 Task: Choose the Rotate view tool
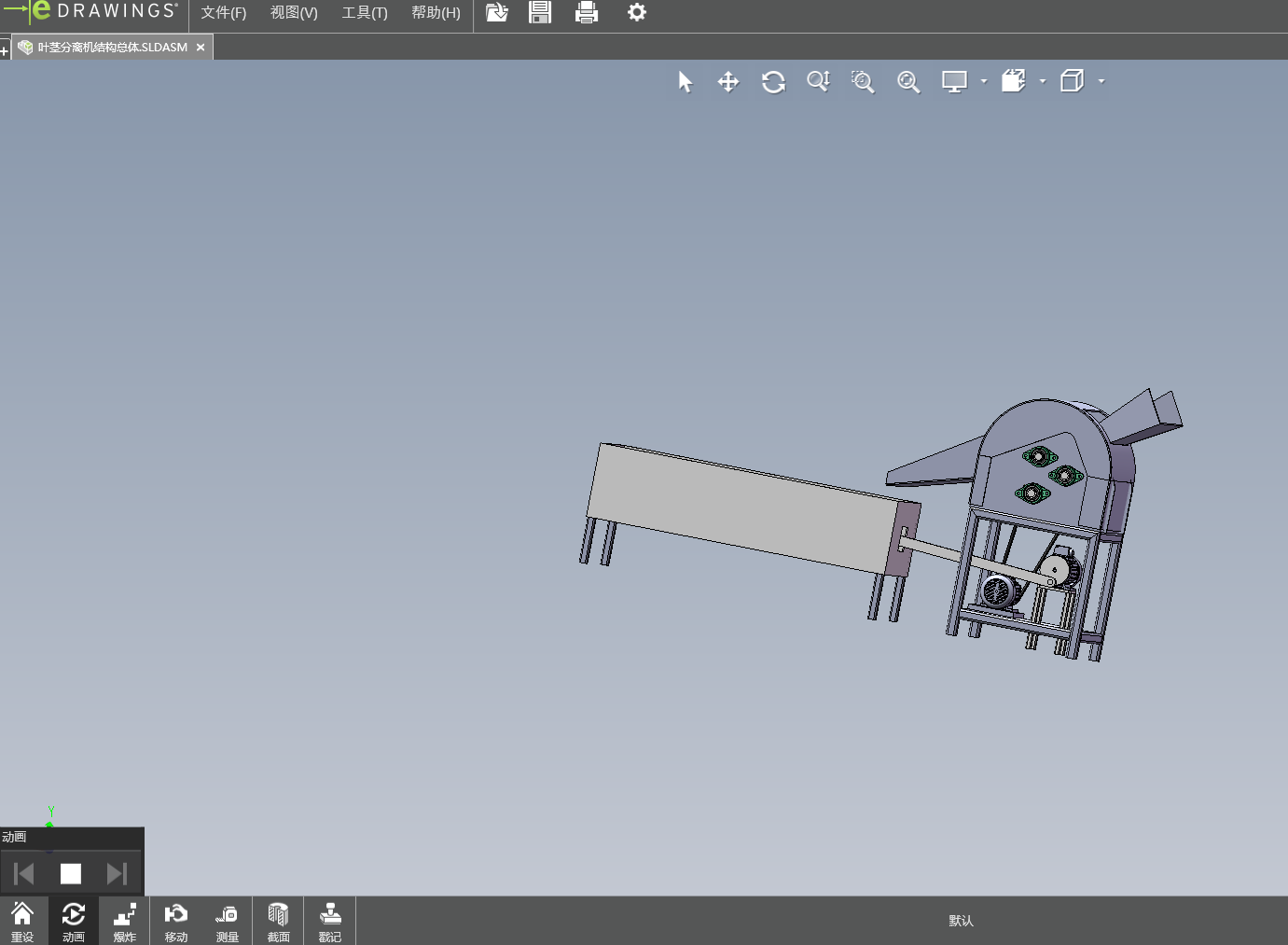pos(773,82)
